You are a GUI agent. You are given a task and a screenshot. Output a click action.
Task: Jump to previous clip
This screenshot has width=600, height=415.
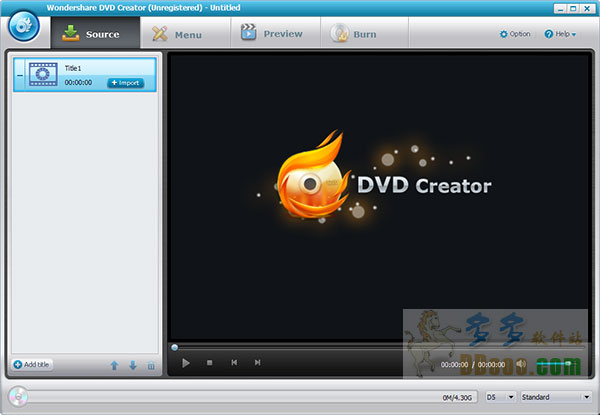click(234, 363)
